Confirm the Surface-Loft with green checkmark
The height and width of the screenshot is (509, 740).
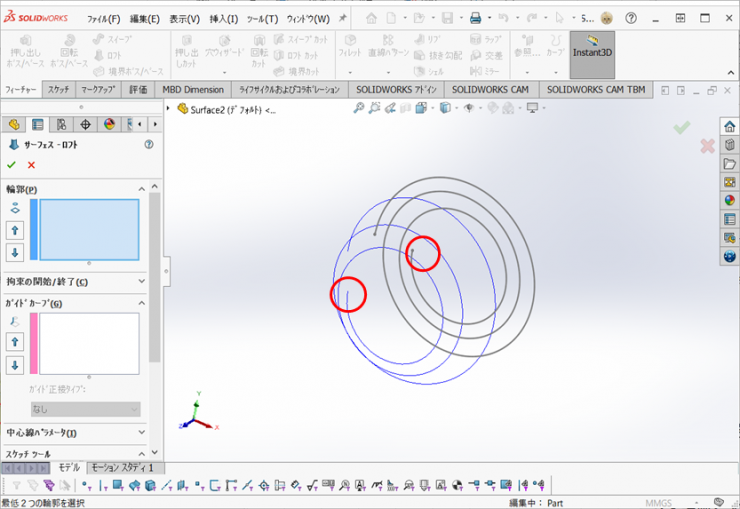12,165
